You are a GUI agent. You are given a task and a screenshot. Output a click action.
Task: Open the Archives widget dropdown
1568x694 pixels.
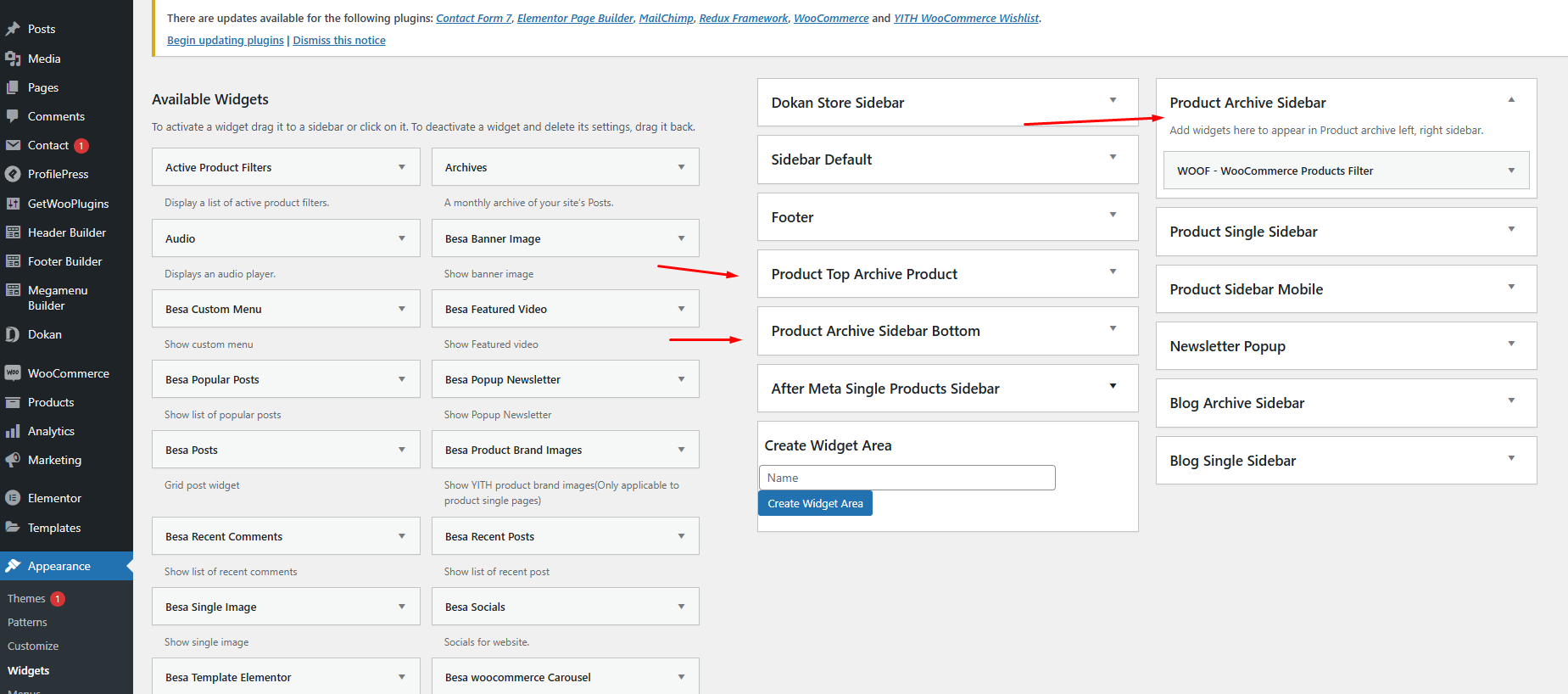point(681,167)
